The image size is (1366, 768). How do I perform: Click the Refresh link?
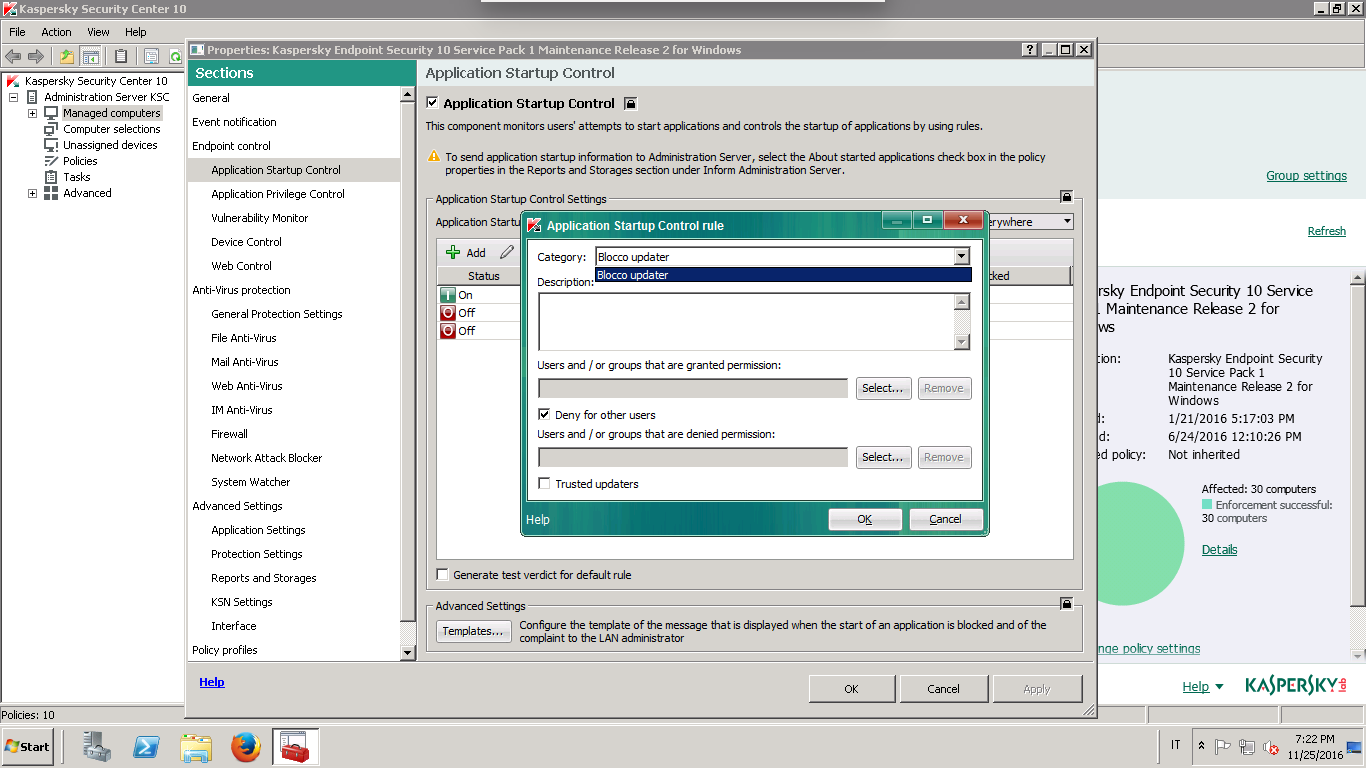(1326, 231)
